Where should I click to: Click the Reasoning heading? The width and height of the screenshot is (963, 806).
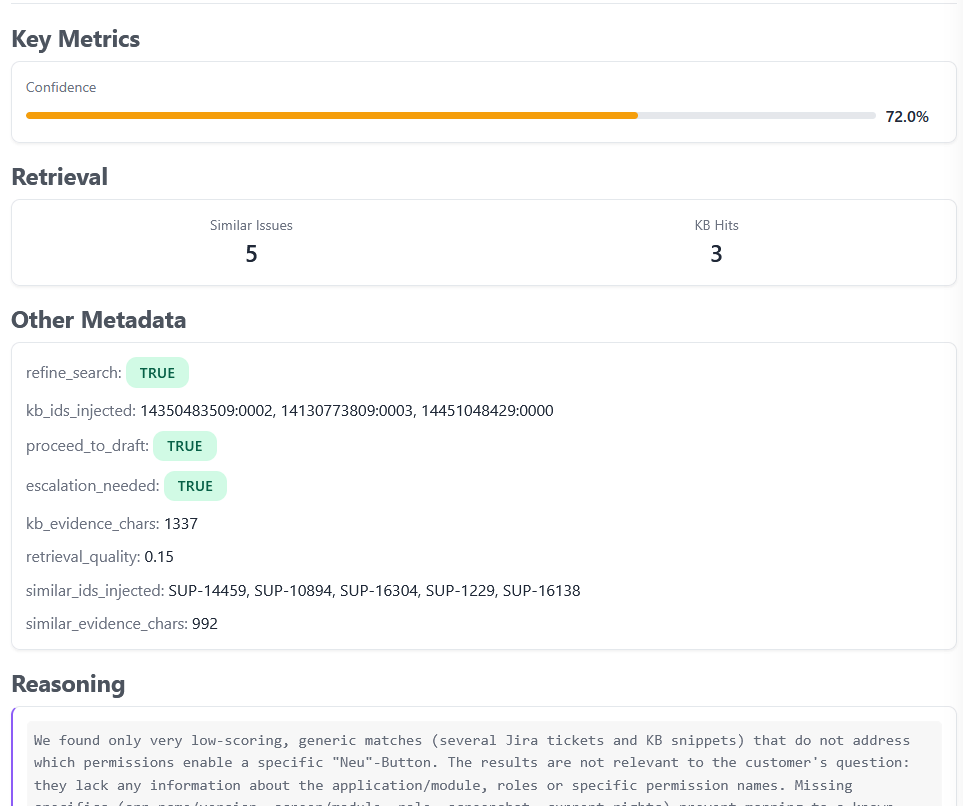68,684
